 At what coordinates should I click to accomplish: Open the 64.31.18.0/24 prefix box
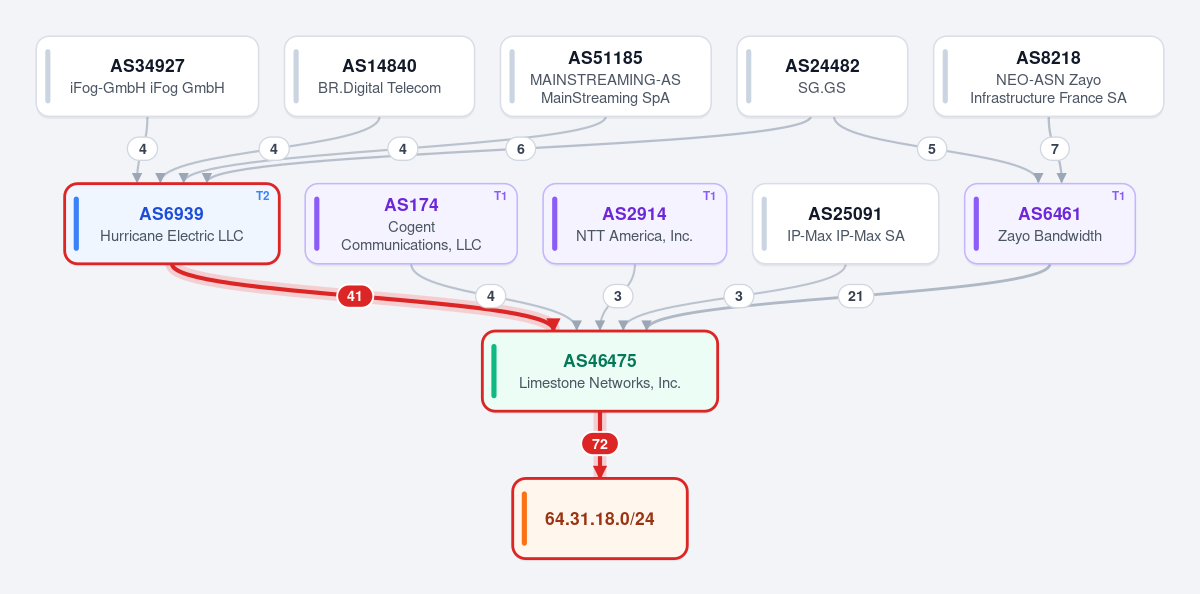tap(600, 519)
